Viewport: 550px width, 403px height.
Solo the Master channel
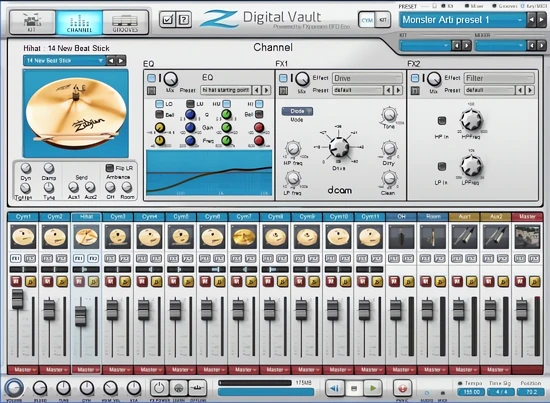[535, 281]
